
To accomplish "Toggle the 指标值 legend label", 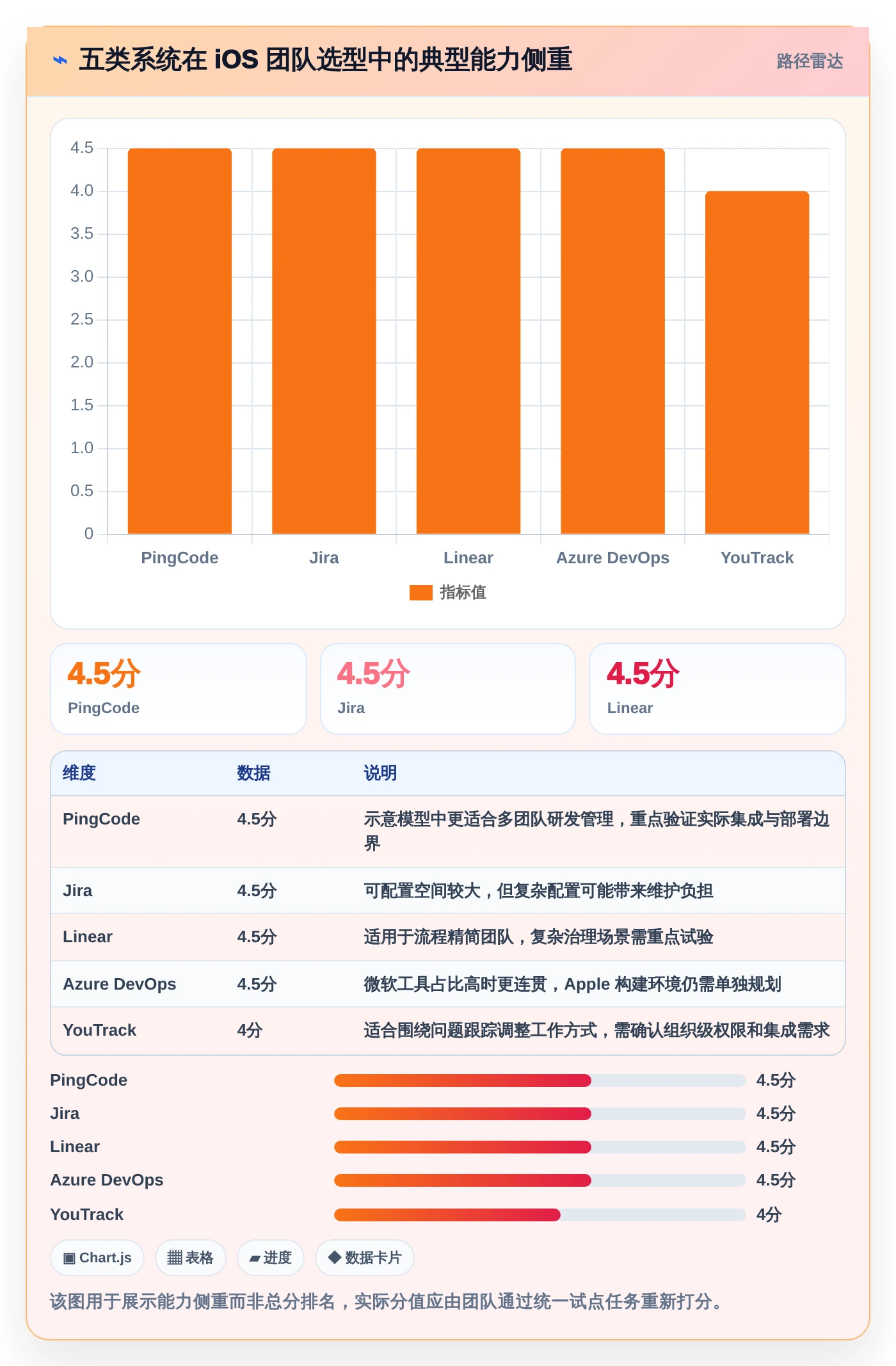I will coord(463,593).
